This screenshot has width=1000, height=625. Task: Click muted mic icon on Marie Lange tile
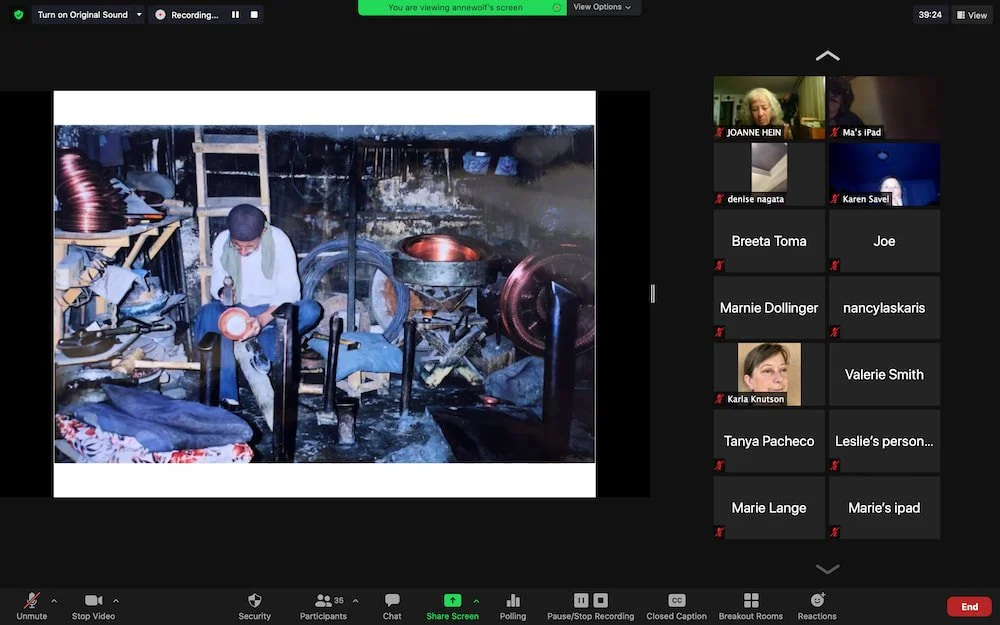pyautogui.click(x=719, y=532)
